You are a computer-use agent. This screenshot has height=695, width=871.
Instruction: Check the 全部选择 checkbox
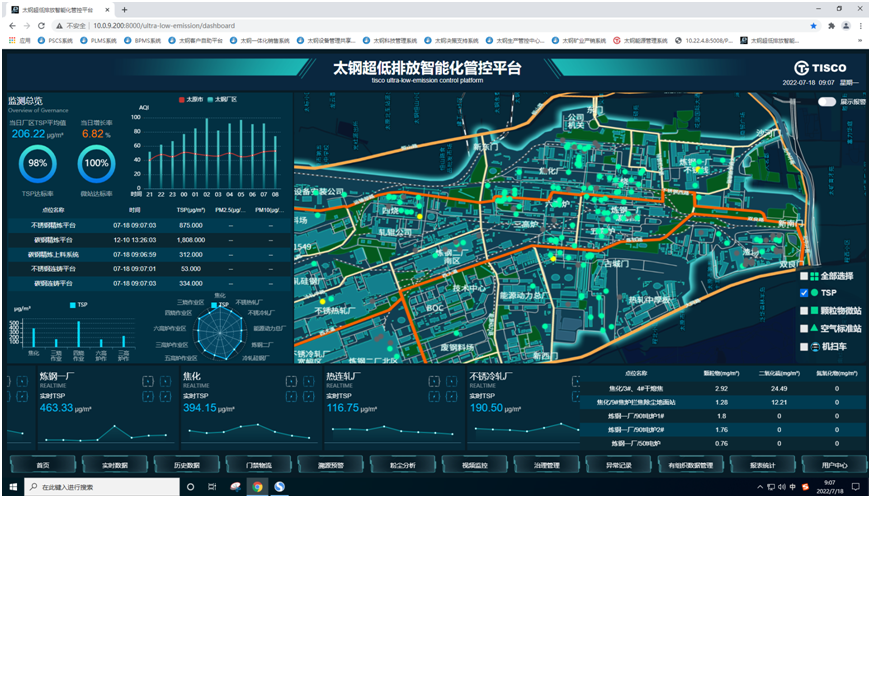click(804, 276)
